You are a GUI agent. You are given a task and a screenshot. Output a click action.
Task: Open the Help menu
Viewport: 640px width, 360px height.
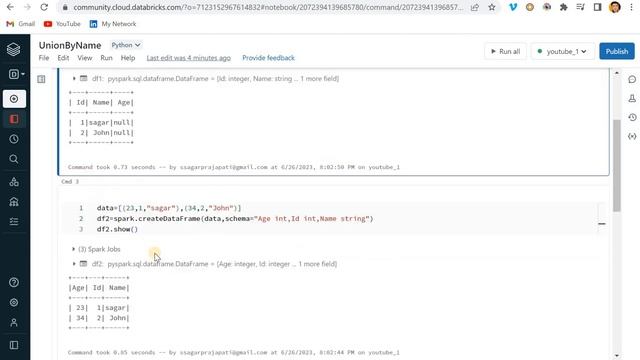[128, 58]
